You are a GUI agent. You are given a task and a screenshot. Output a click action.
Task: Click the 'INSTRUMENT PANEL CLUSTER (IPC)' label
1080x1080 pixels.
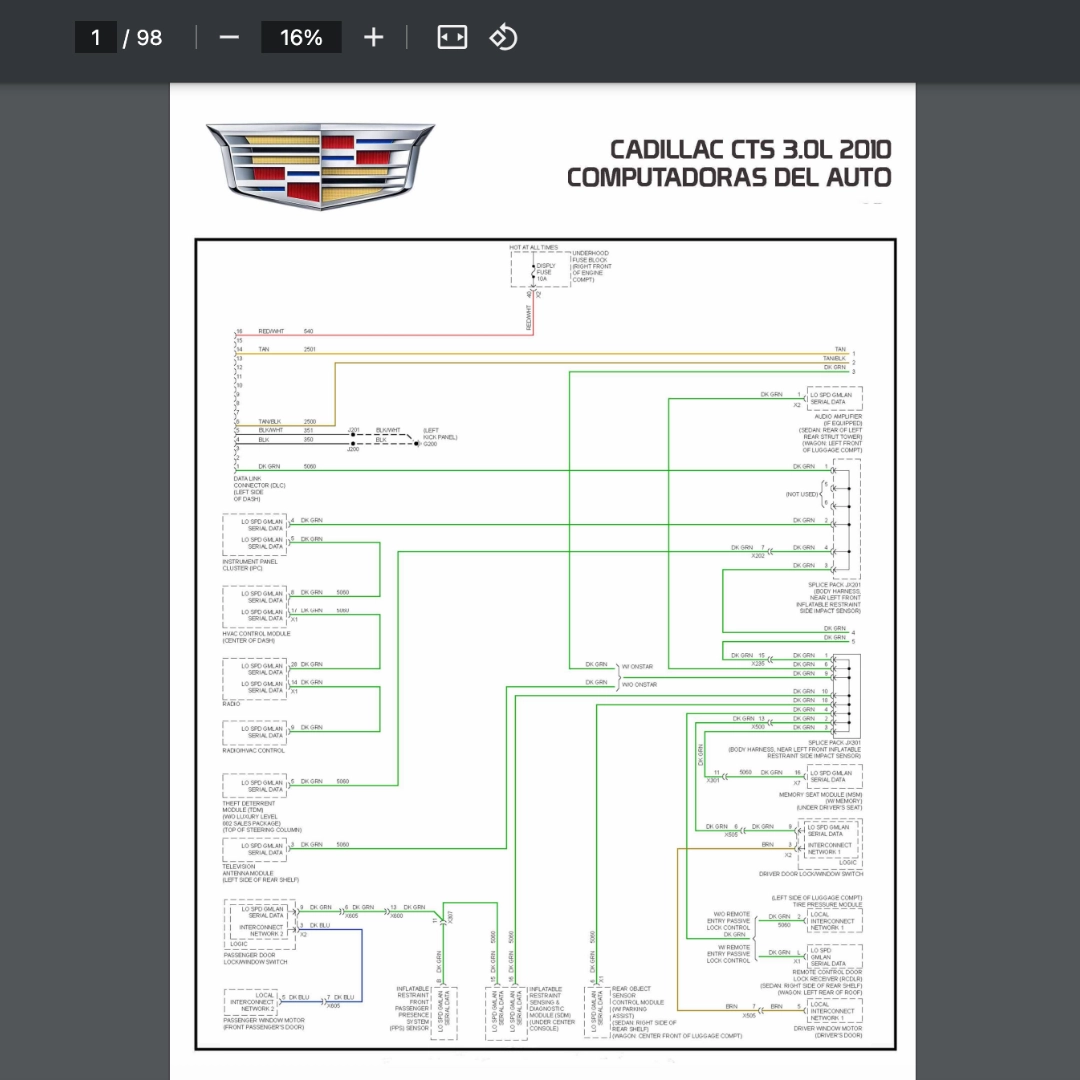250,565
